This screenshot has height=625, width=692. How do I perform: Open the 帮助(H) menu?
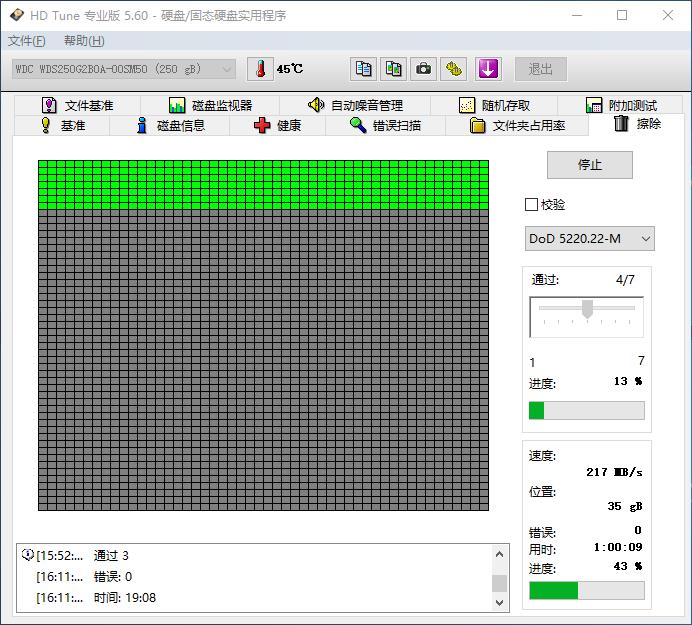click(x=84, y=41)
